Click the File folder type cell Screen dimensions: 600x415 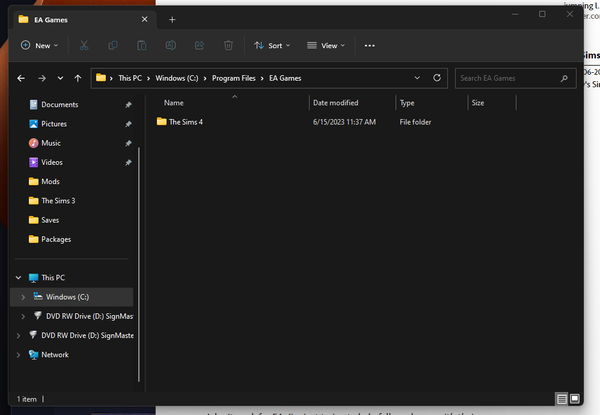pyautogui.click(x=415, y=122)
